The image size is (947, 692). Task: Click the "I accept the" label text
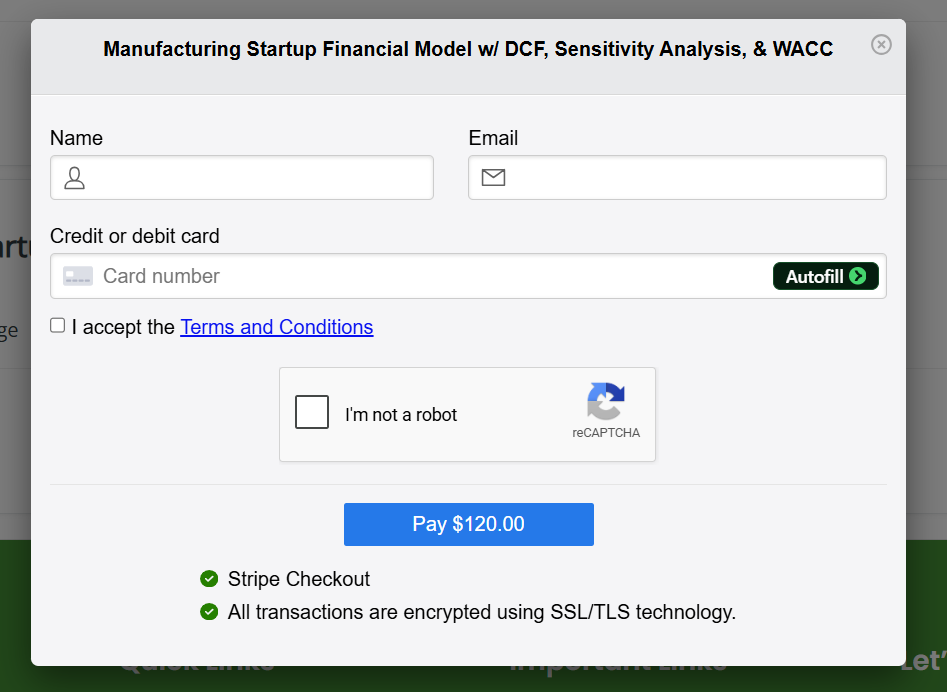123,327
